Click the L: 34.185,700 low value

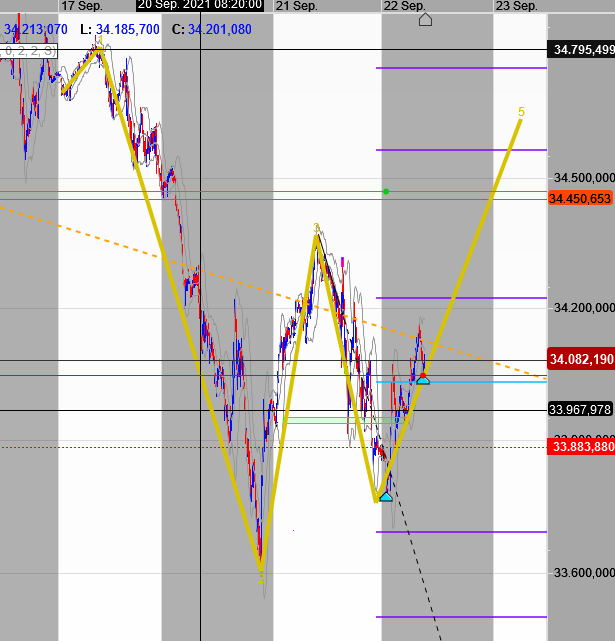tap(120, 29)
